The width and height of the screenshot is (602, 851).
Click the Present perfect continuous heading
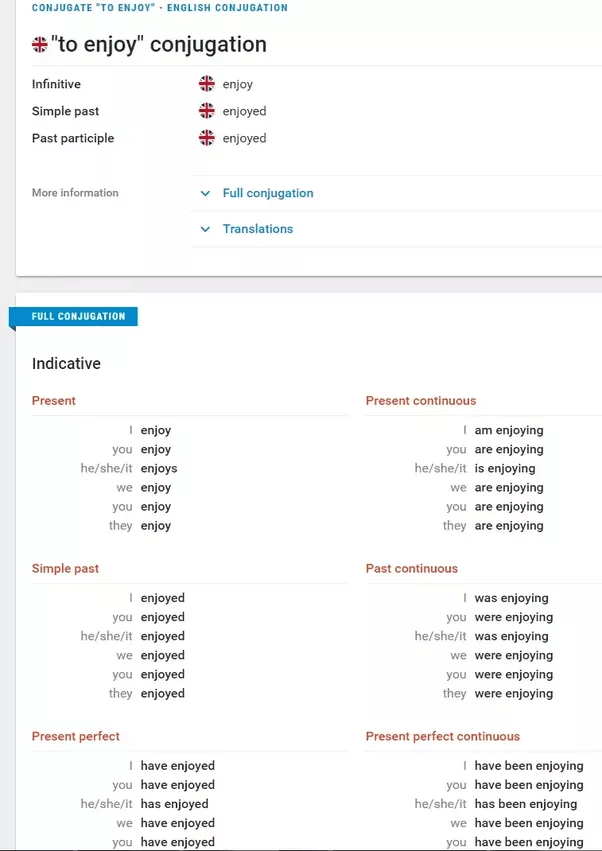[x=442, y=736]
